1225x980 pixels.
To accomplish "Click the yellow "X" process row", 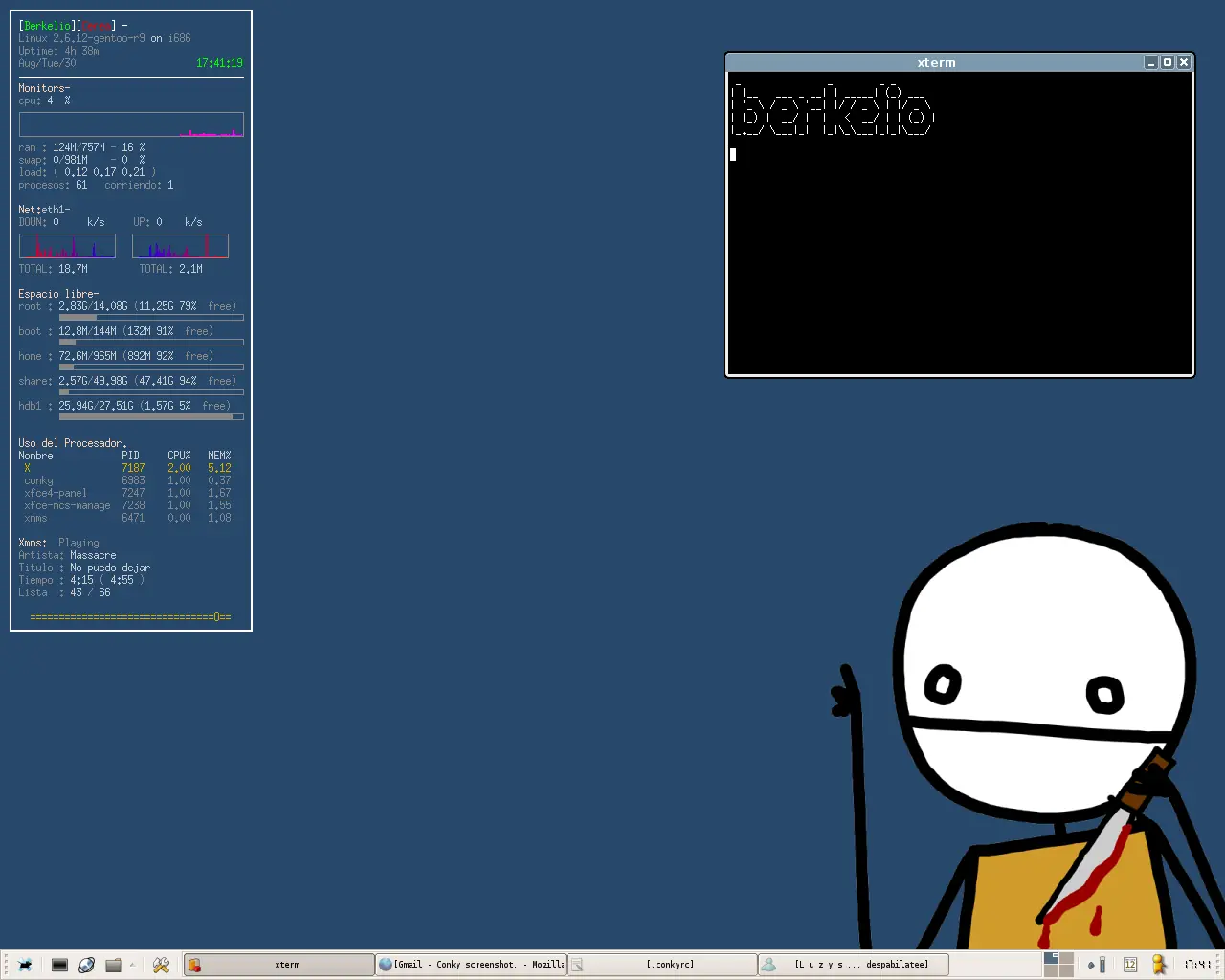I will (x=127, y=468).
